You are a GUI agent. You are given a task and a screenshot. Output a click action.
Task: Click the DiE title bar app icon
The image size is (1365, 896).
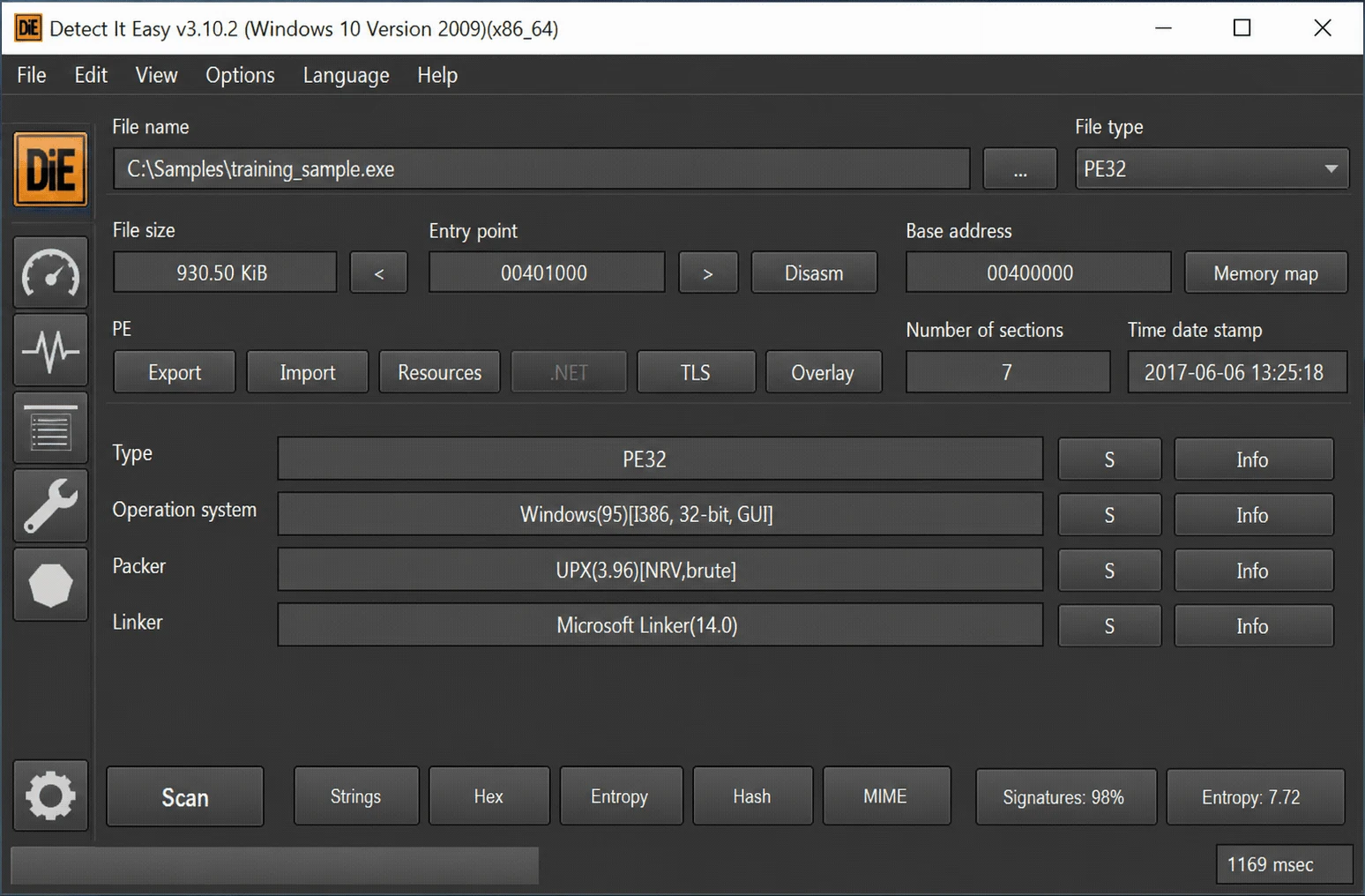28,28
